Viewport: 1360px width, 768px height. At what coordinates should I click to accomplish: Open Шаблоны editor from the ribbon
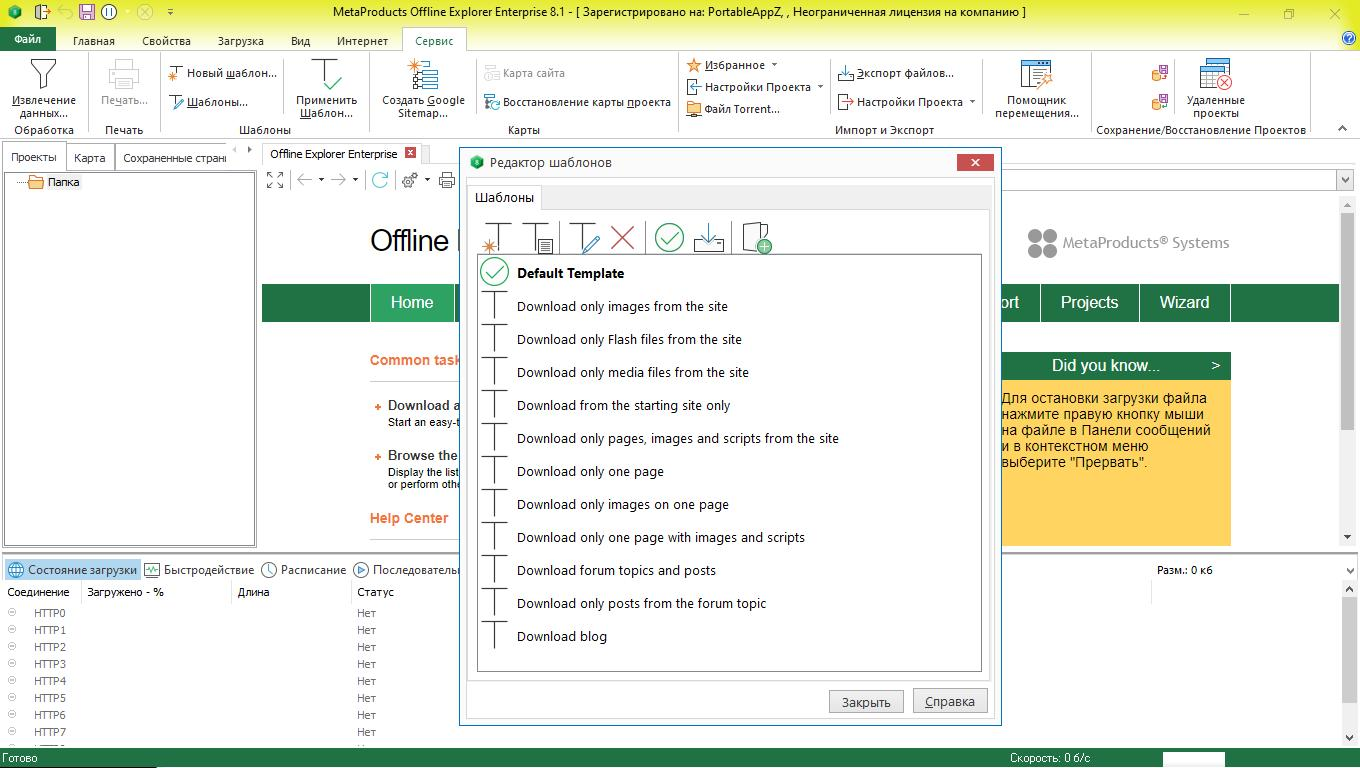pos(208,102)
